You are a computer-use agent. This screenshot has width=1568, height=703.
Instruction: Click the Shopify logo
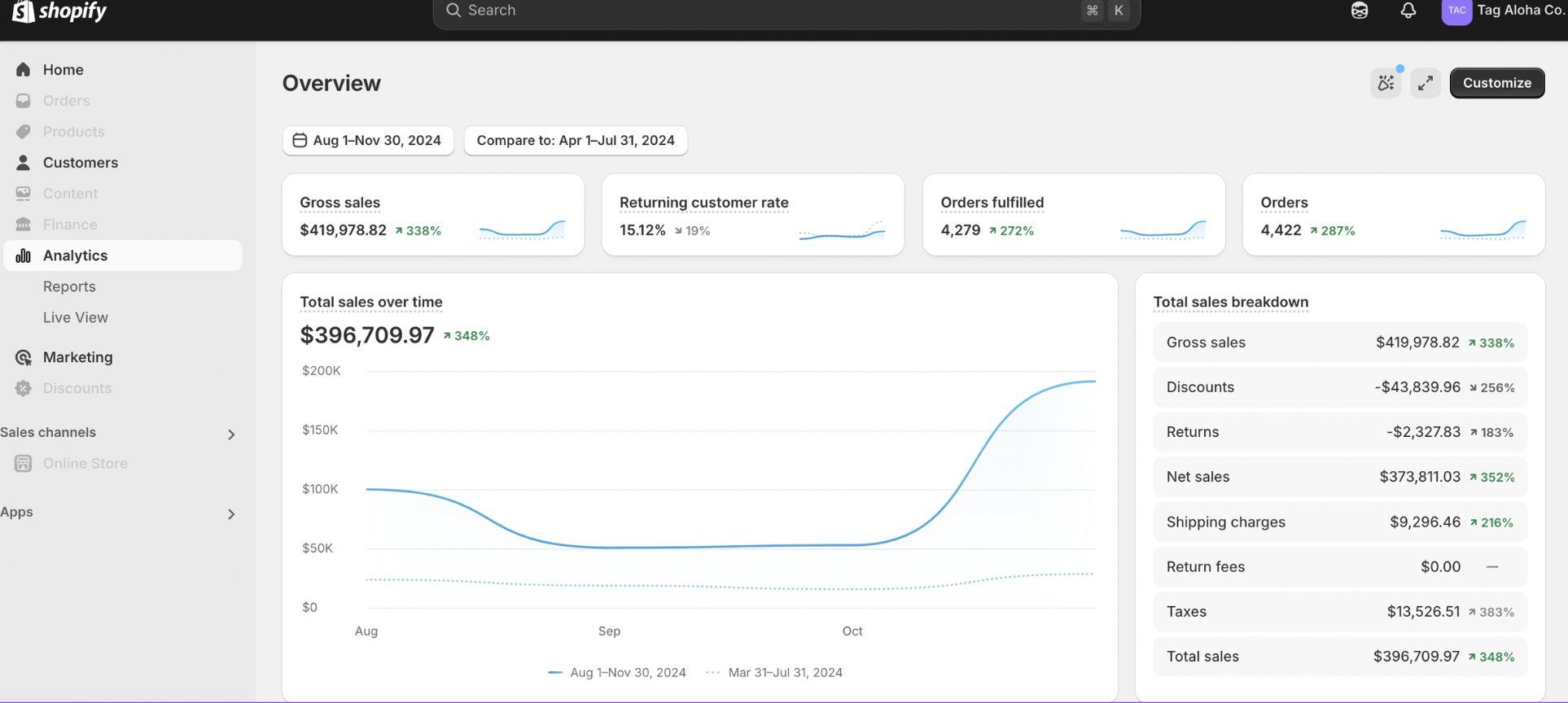(59, 11)
